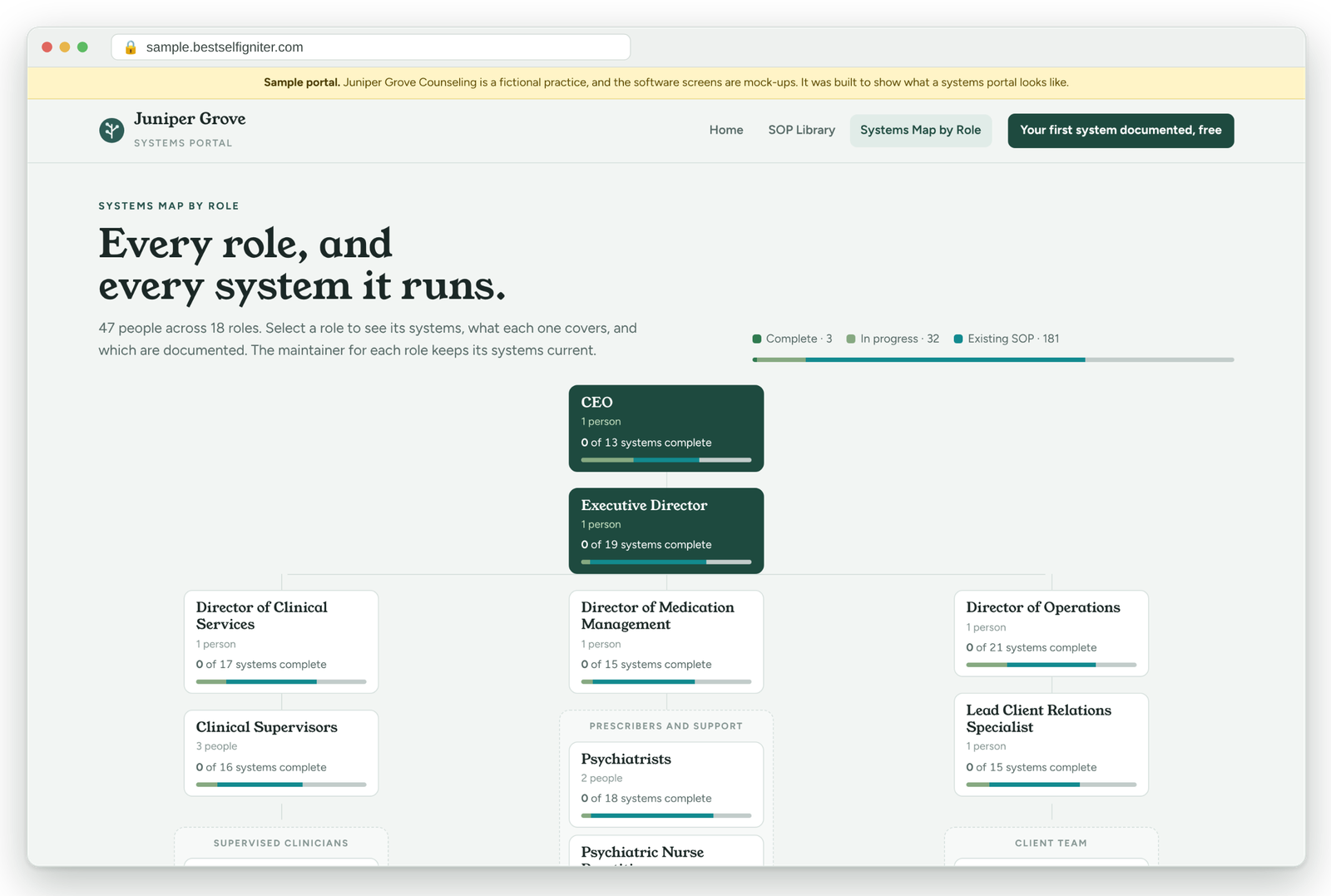Click the 'SYSTEMS MAP BY ROLE' heading label
The width and height of the screenshot is (1331, 896).
tap(169, 205)
